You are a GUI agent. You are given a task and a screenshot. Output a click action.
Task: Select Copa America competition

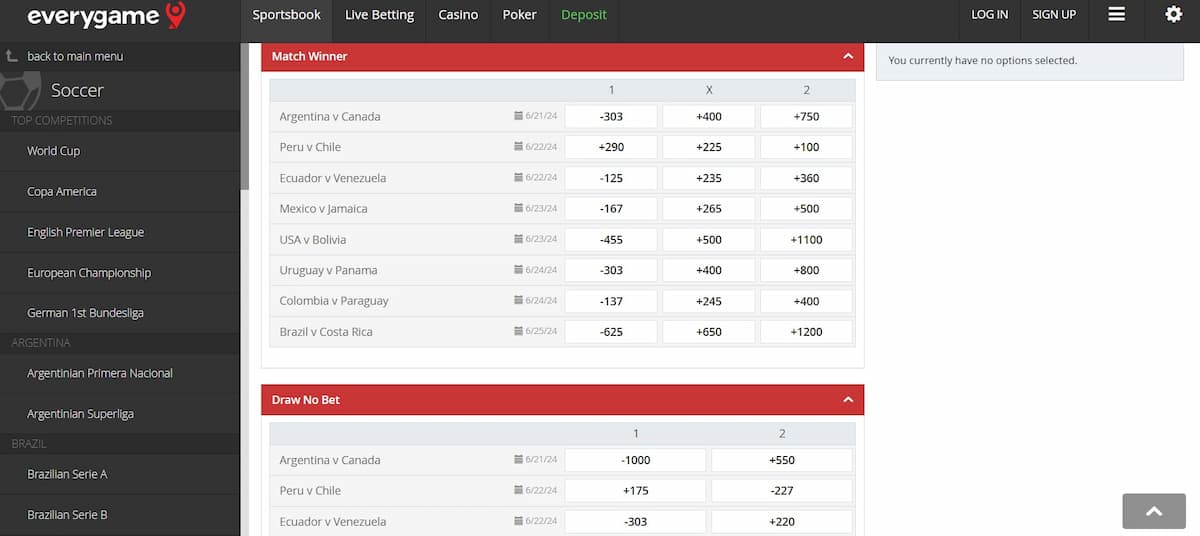click(120, 191)
